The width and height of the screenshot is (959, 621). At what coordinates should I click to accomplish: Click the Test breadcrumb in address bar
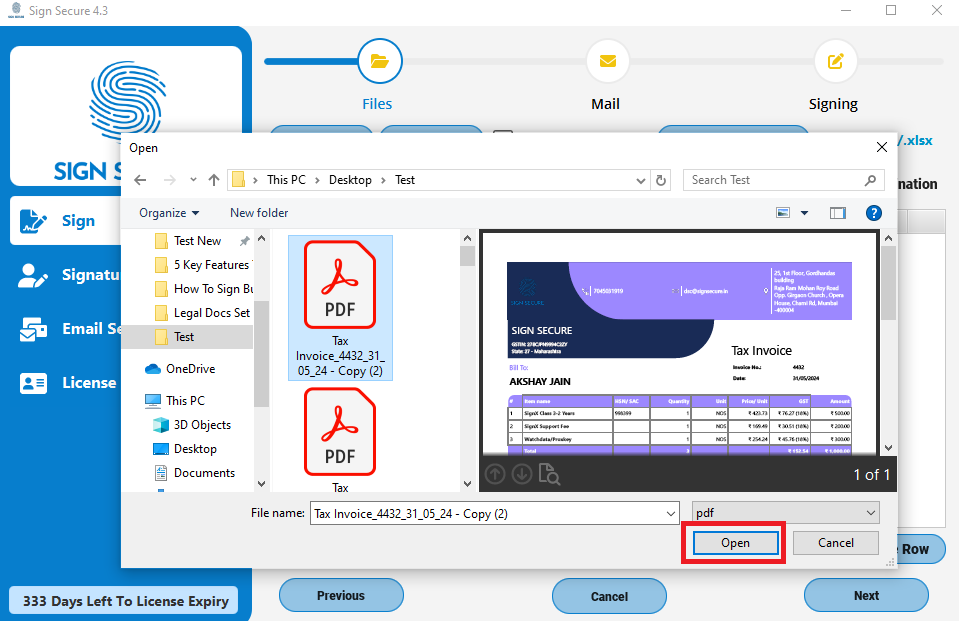[x=405, y=180]
